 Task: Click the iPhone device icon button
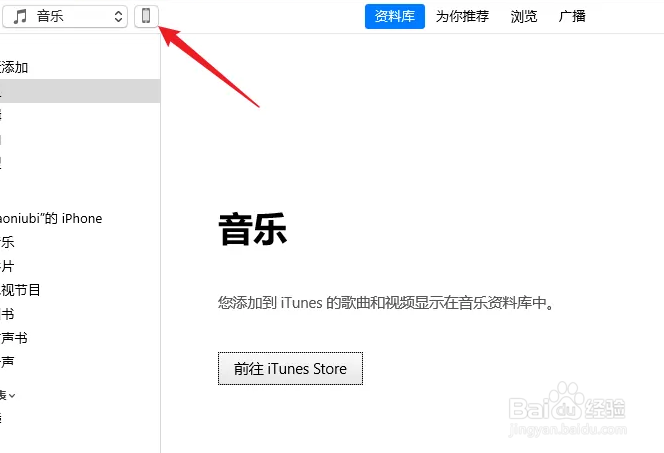coord(146,17)
